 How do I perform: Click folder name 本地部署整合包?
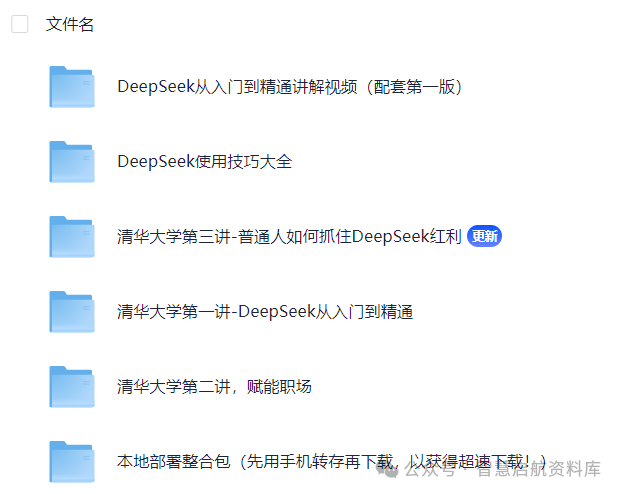pos(332,462)
